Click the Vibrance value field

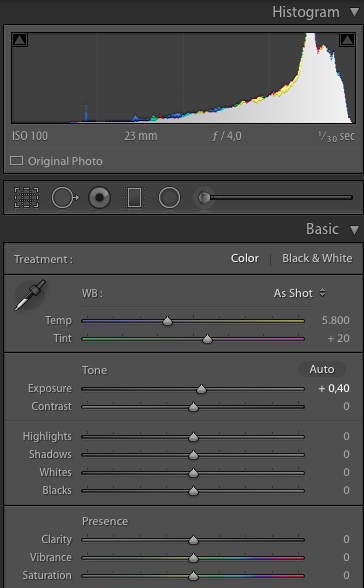click(346, 557)
